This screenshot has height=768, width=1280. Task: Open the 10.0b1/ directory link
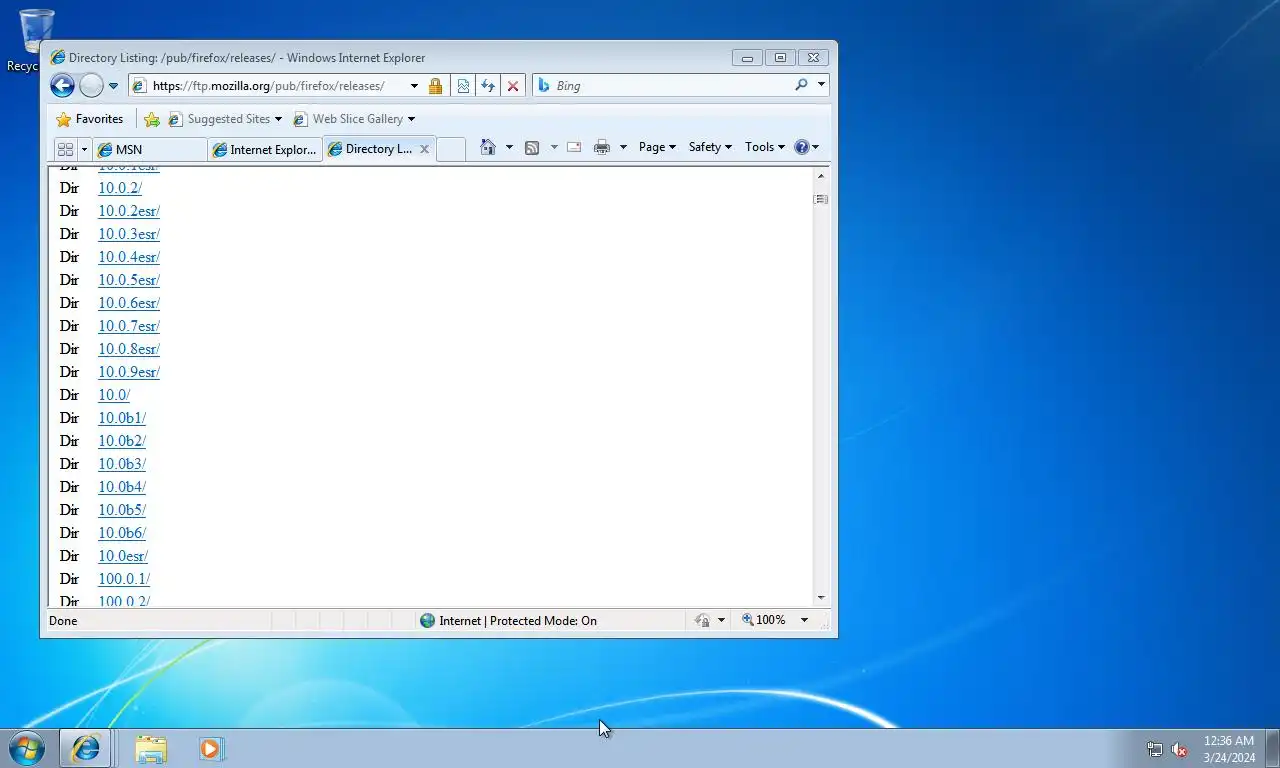click(122, 418)
